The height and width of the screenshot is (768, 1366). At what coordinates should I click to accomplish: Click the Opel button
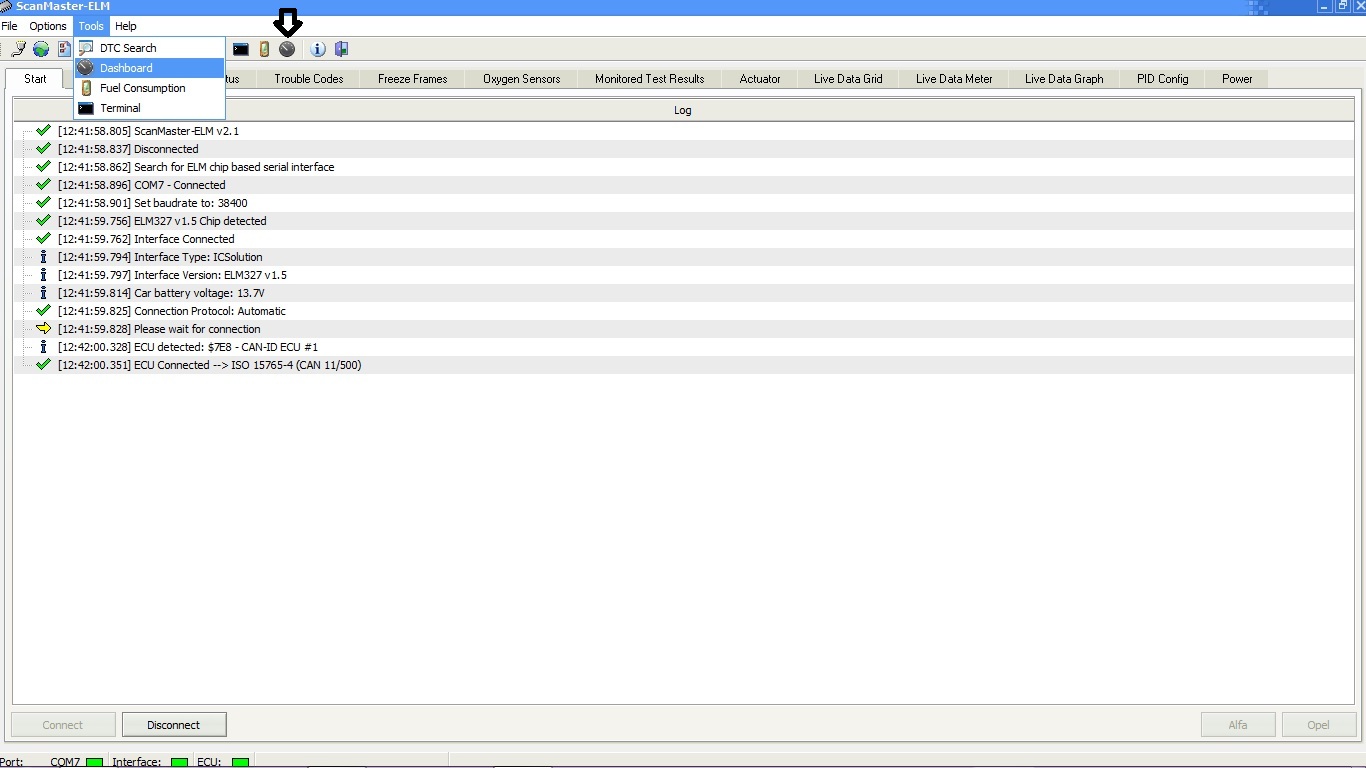pyautogui.click(x=1318, y=724)
